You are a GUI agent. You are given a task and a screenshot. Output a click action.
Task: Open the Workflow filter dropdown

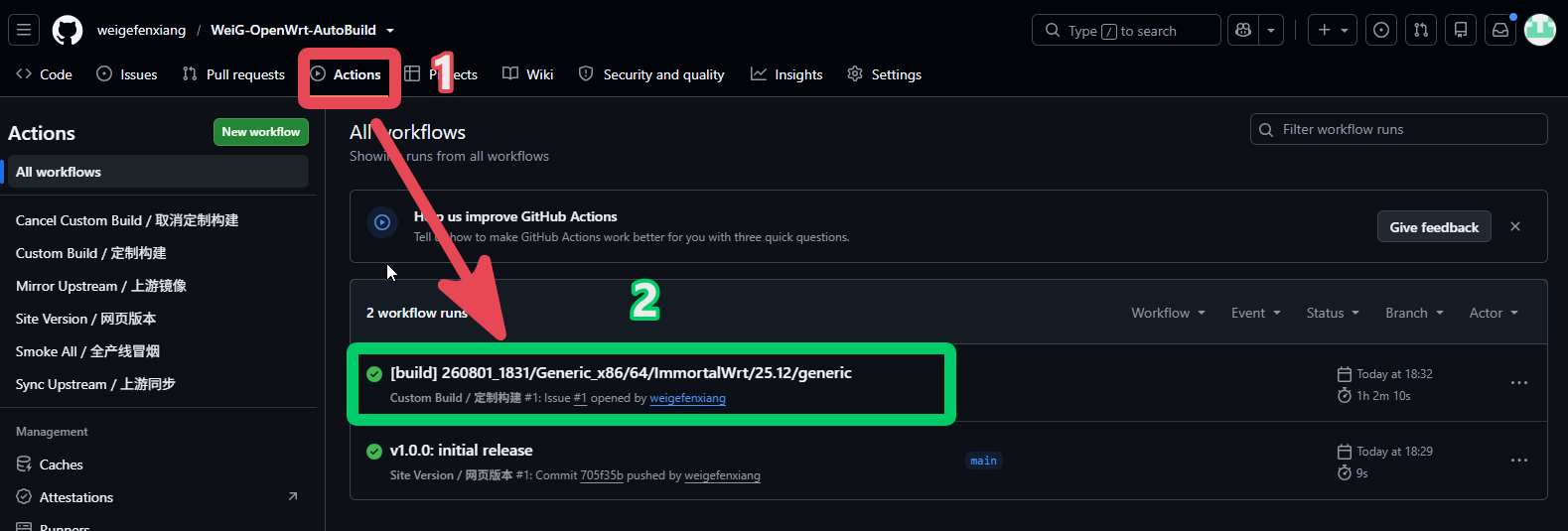pos(1168,313)
